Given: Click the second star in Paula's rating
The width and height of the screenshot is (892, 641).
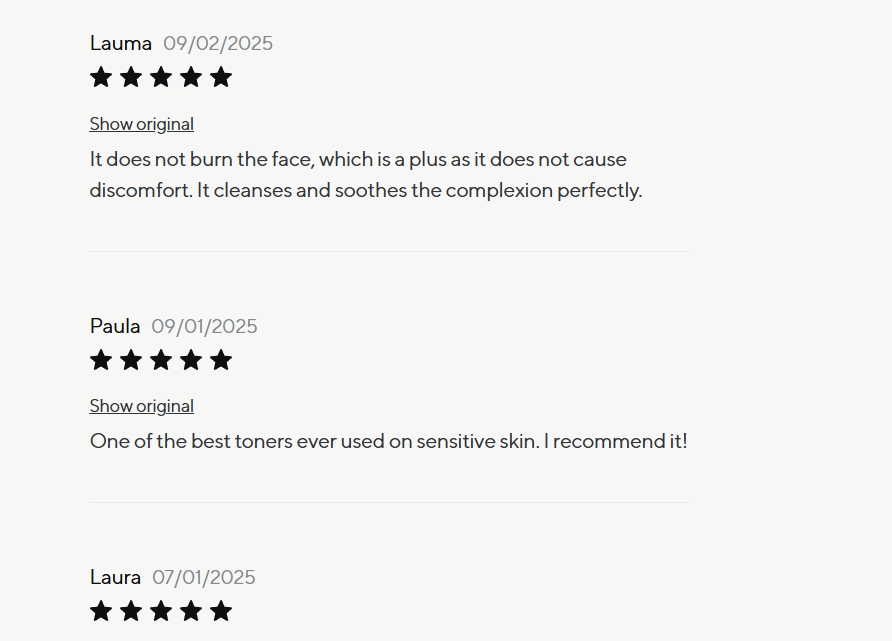Looking at the screenshot, I should pos(131,360).
